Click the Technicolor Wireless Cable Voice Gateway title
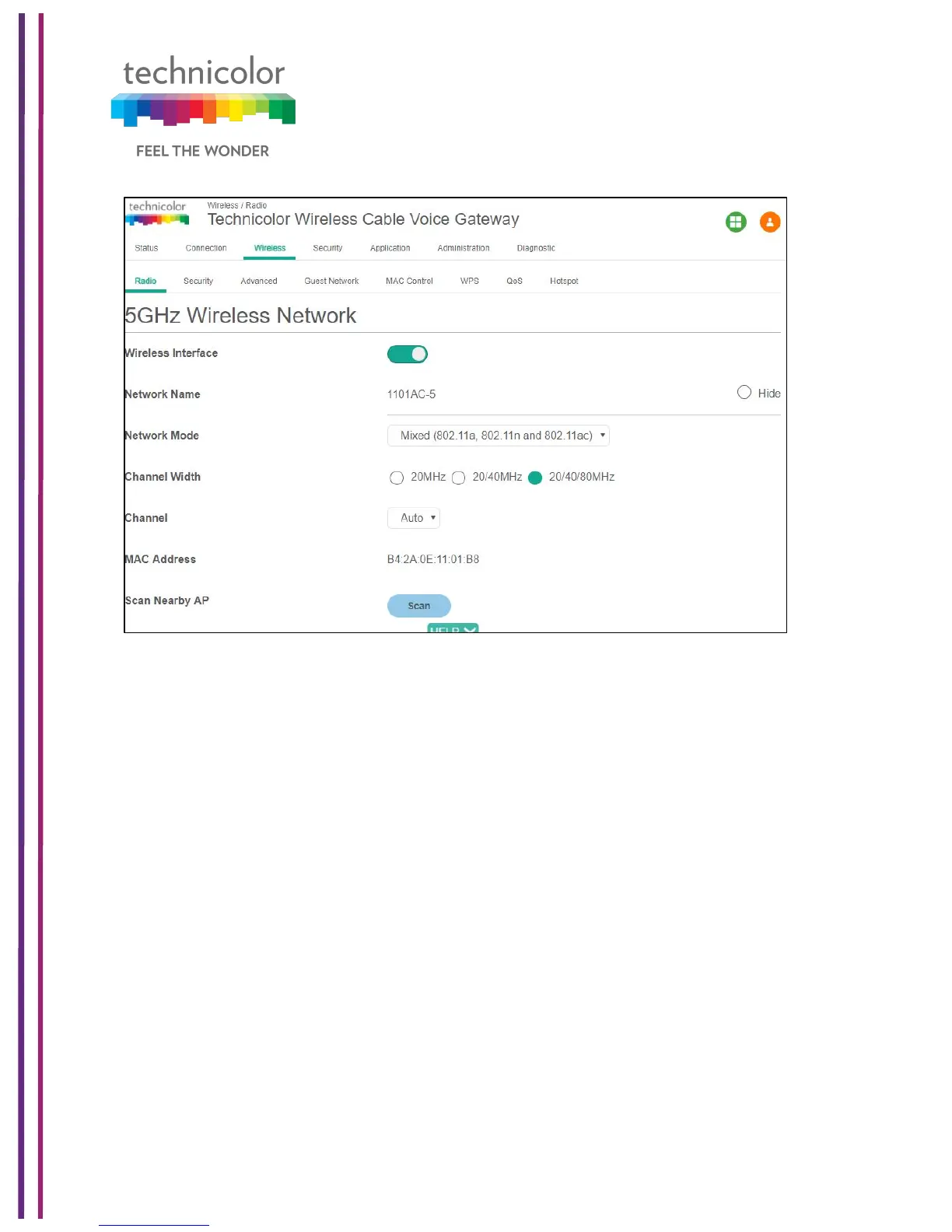The width and height of the screenshot is (952, 1232). pos(363,219)
